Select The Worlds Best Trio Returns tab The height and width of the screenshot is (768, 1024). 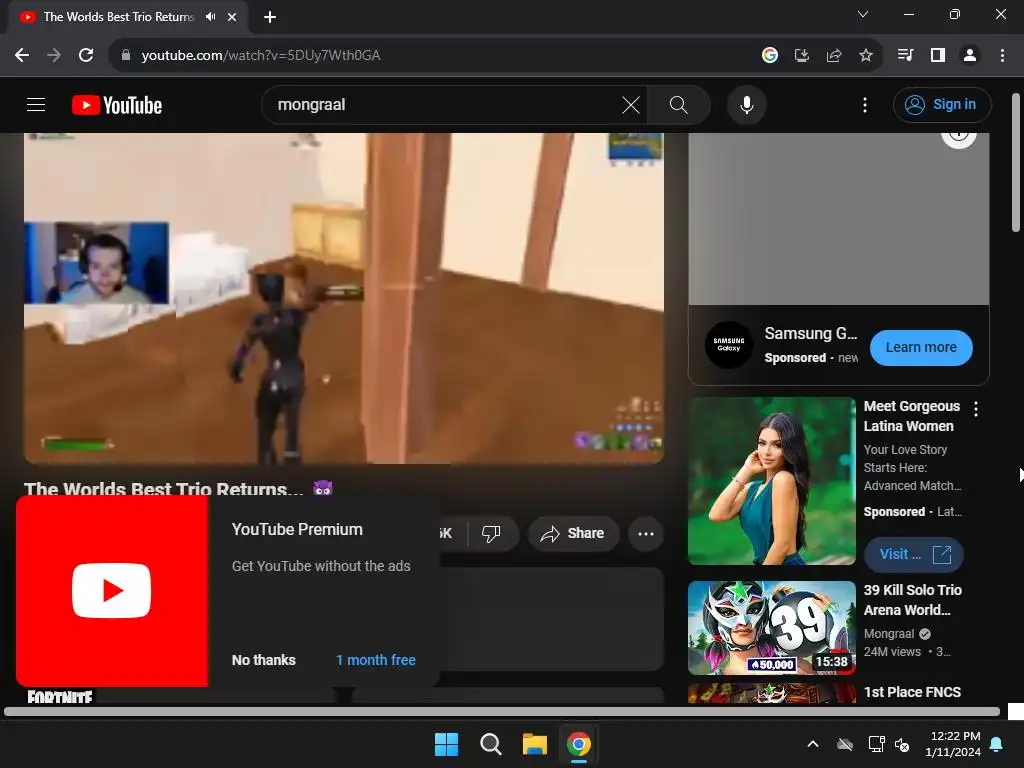click(118, 17)
